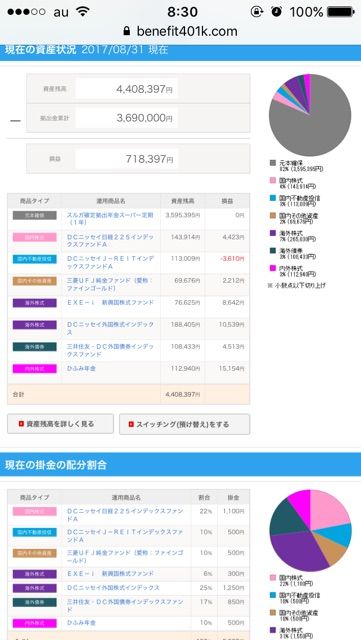The width and height of the screenshot is (361, 640).
Task: Open ＤＣニッセイ日経２２５インデックスファンドＡ in the asset table
Action: point(110,240)
